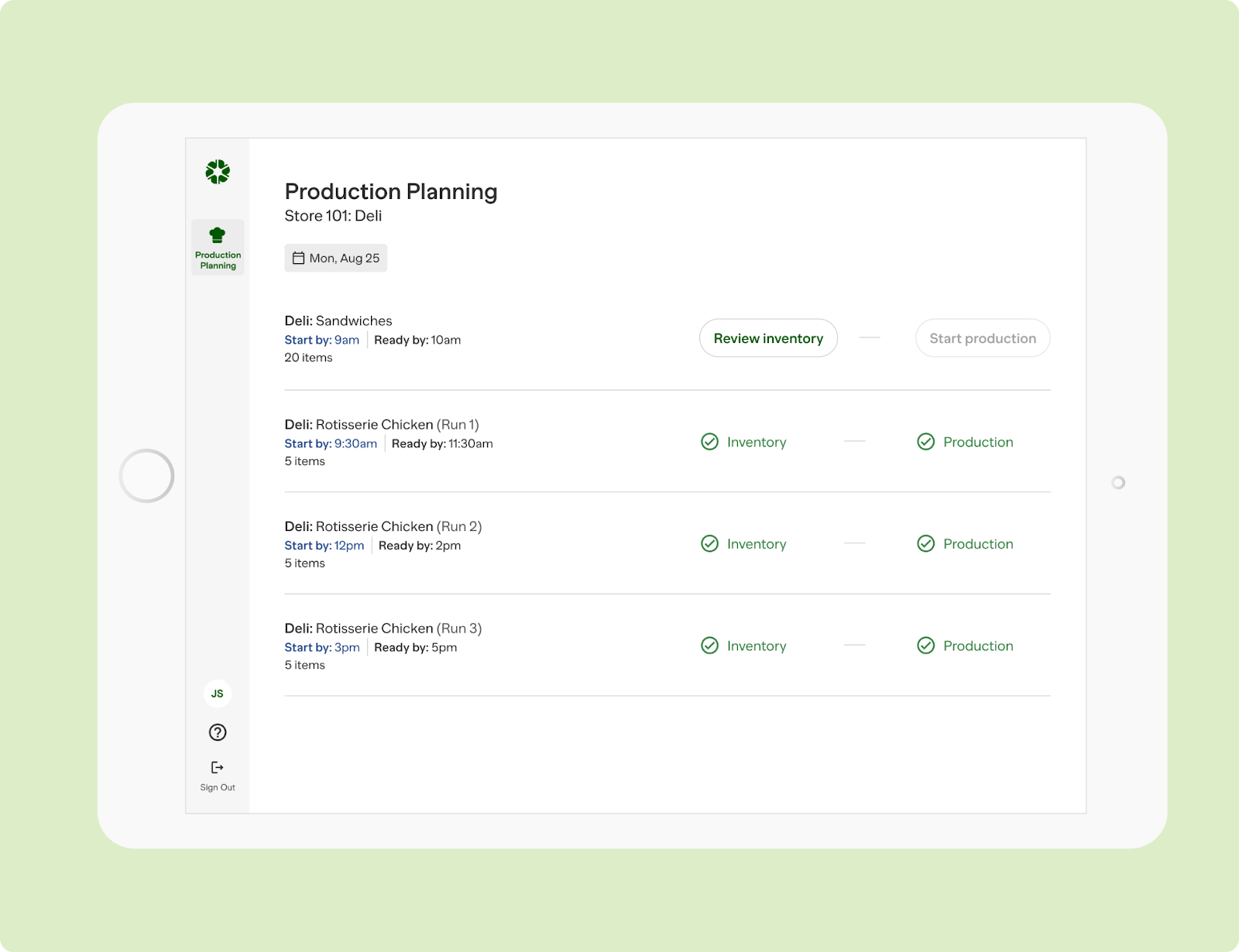Open the Deli: Sandwiches row title
The image size is (1239, 952).
(338, 320)
